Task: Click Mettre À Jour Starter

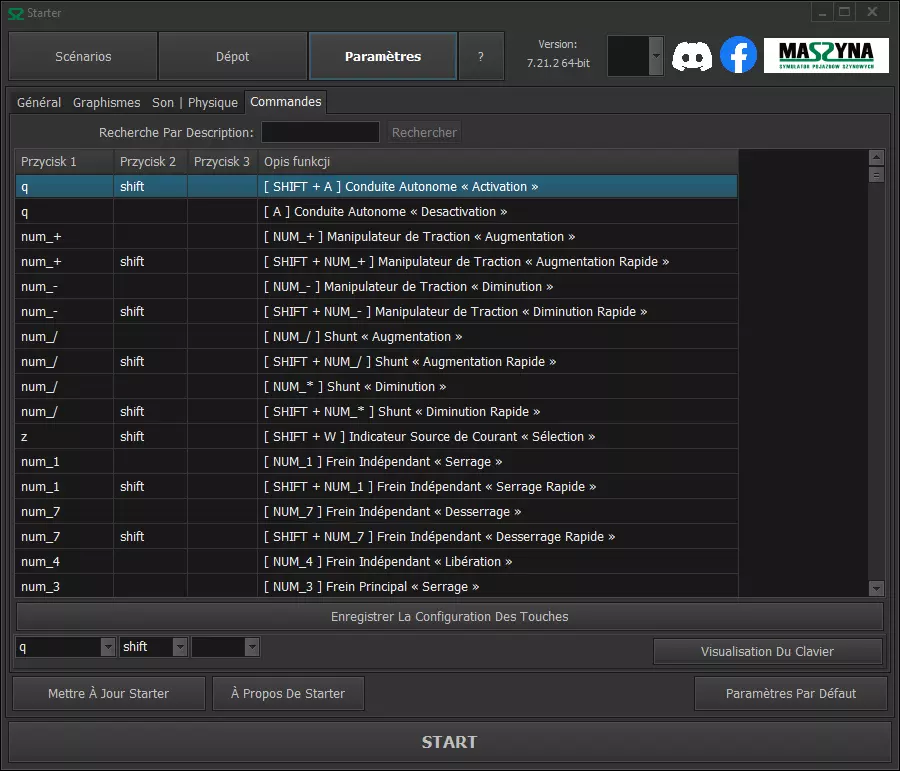Action: (108, 693)
